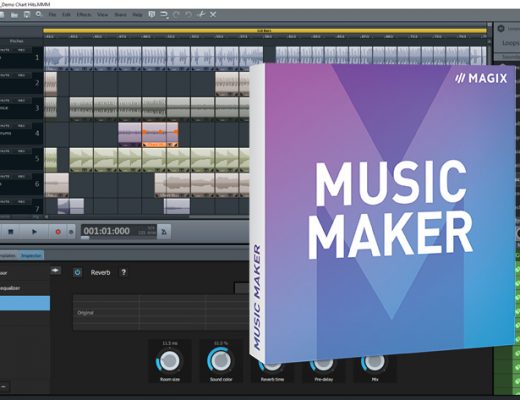This screenshot has width=520, height=400.
Task: Click the arrow button left of the Reverb power icon
Action: 56,270
